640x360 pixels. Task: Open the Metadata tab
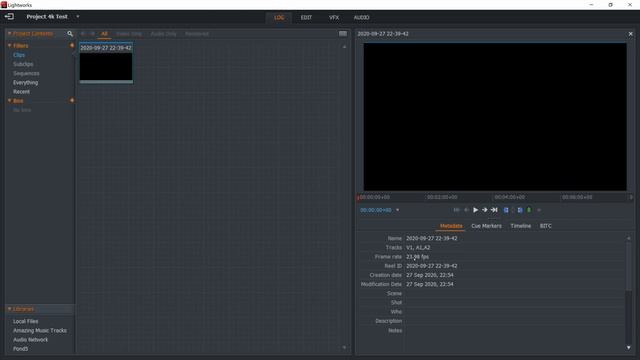[451, 226]
